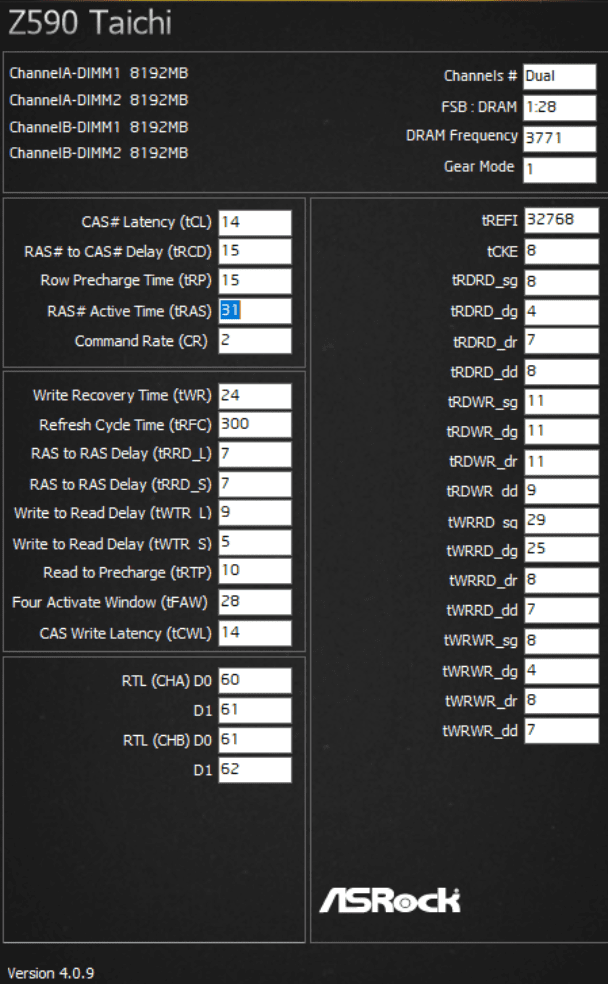Click the highlighted tRAS value field
The image size is (608, 984).
[x=255, y=311]
